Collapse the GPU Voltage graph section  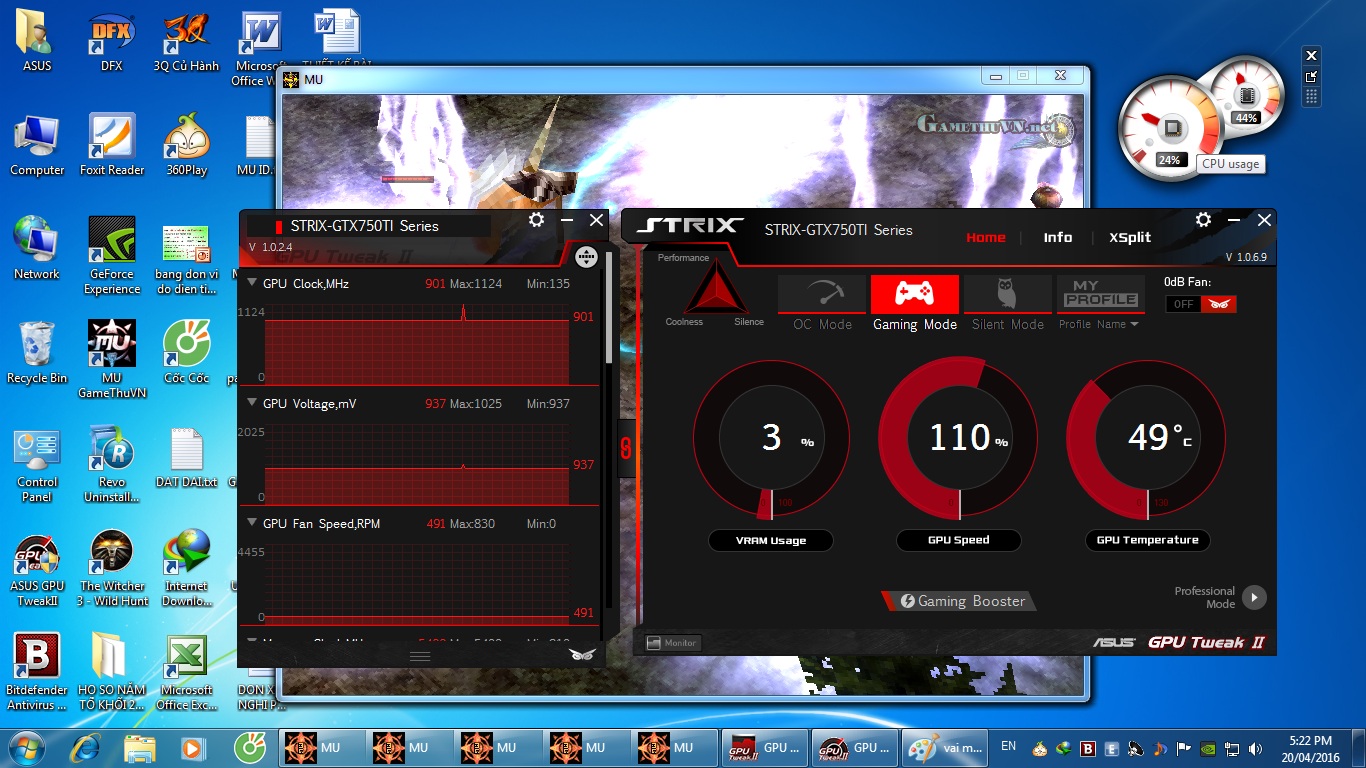252,403
